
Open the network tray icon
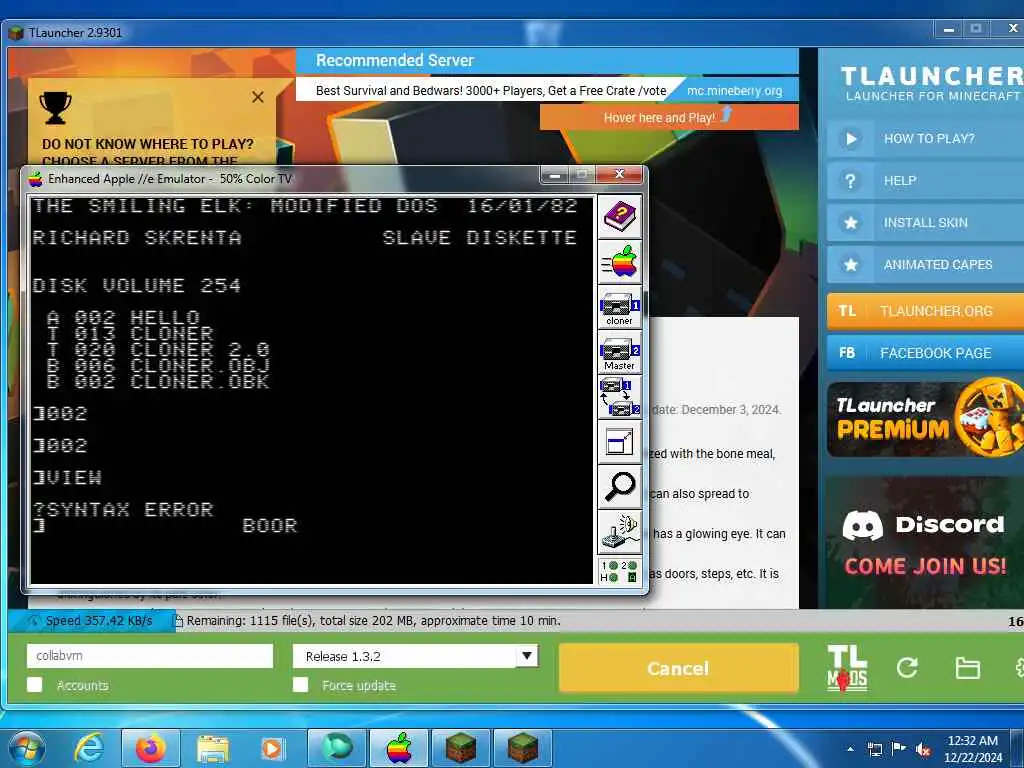click(875, 749)
